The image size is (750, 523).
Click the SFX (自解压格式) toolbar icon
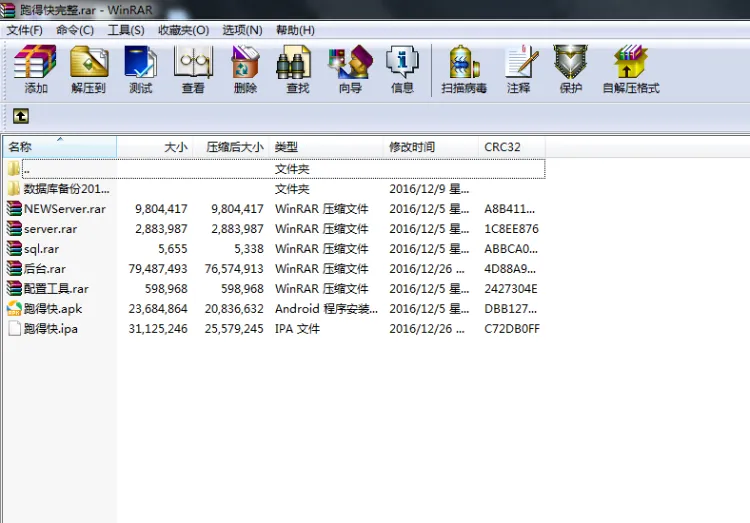click(x=631, y=61)
